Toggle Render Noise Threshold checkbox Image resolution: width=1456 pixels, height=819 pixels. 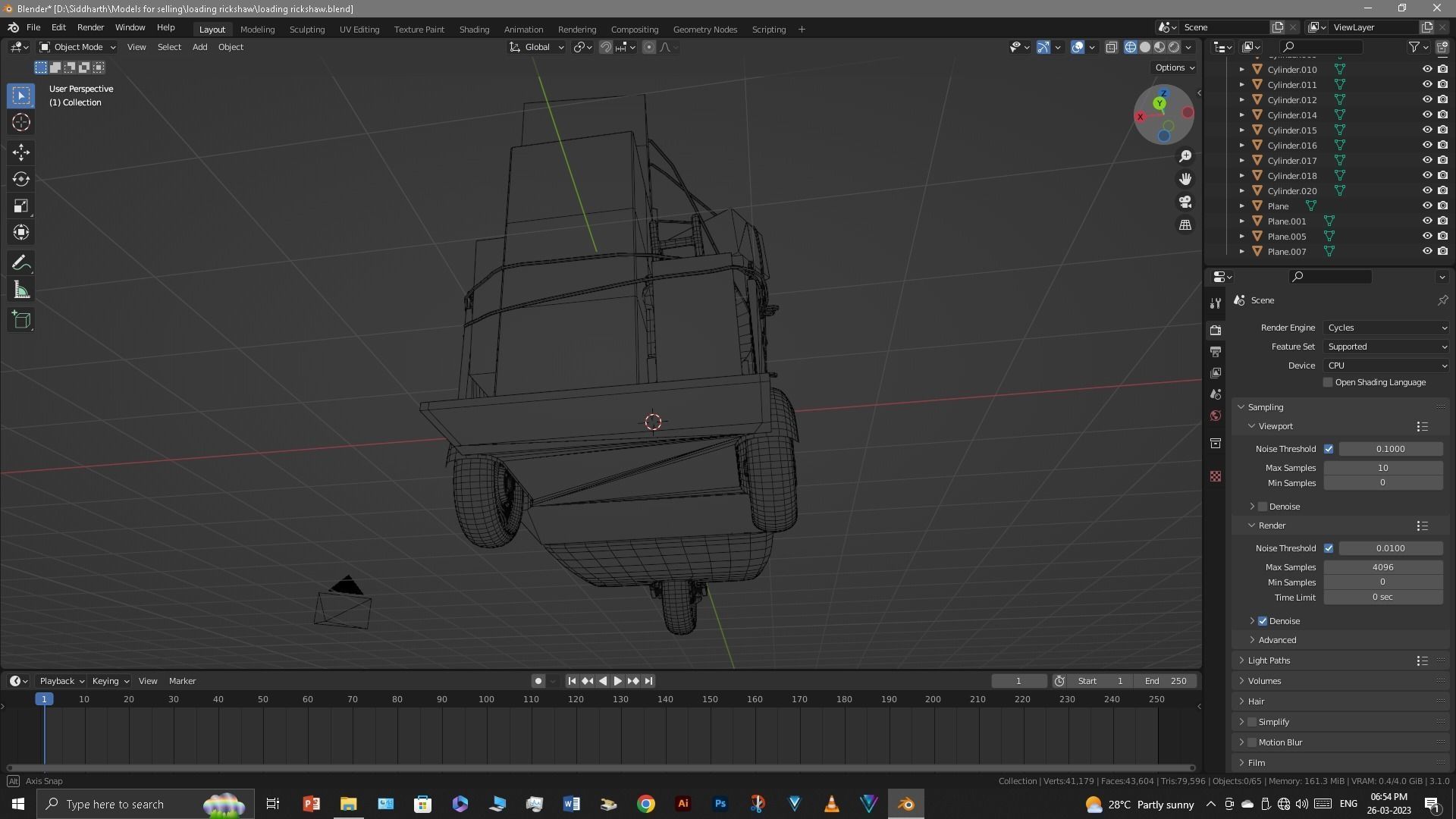(x=1329, y=548)
